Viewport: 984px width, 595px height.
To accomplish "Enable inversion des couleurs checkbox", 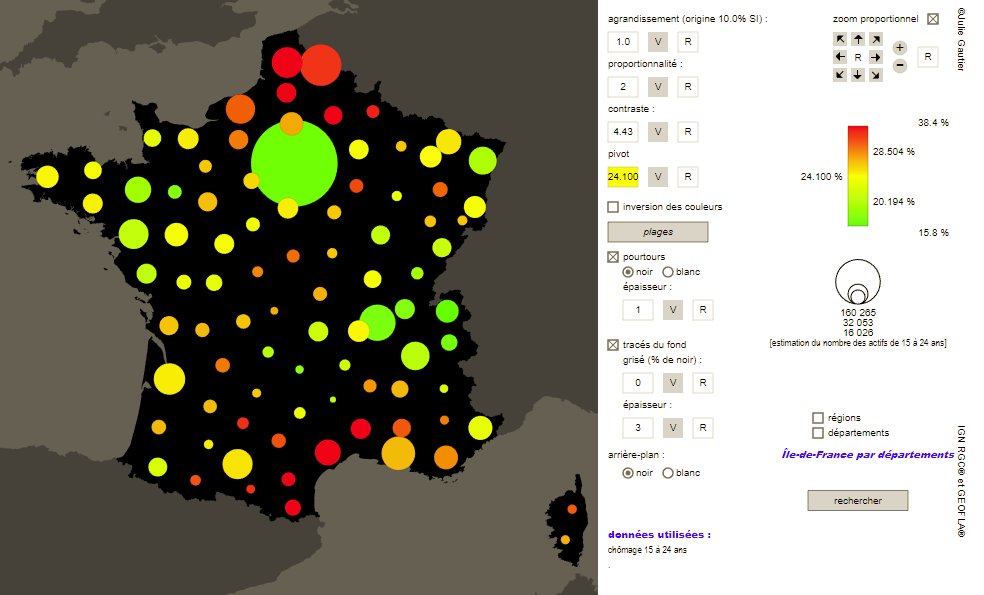I will tap(613, 207).
